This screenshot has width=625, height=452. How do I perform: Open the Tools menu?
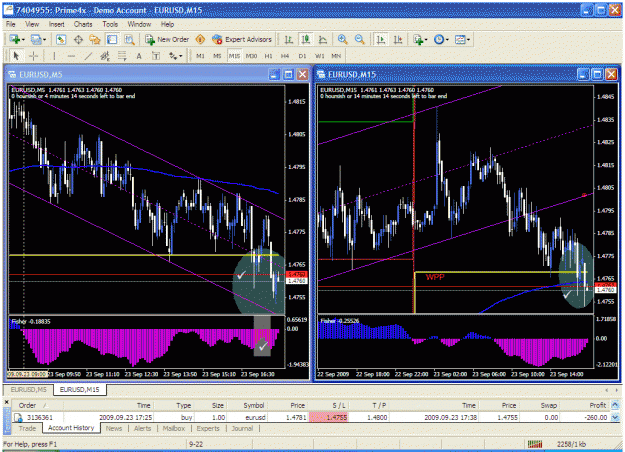110,24
